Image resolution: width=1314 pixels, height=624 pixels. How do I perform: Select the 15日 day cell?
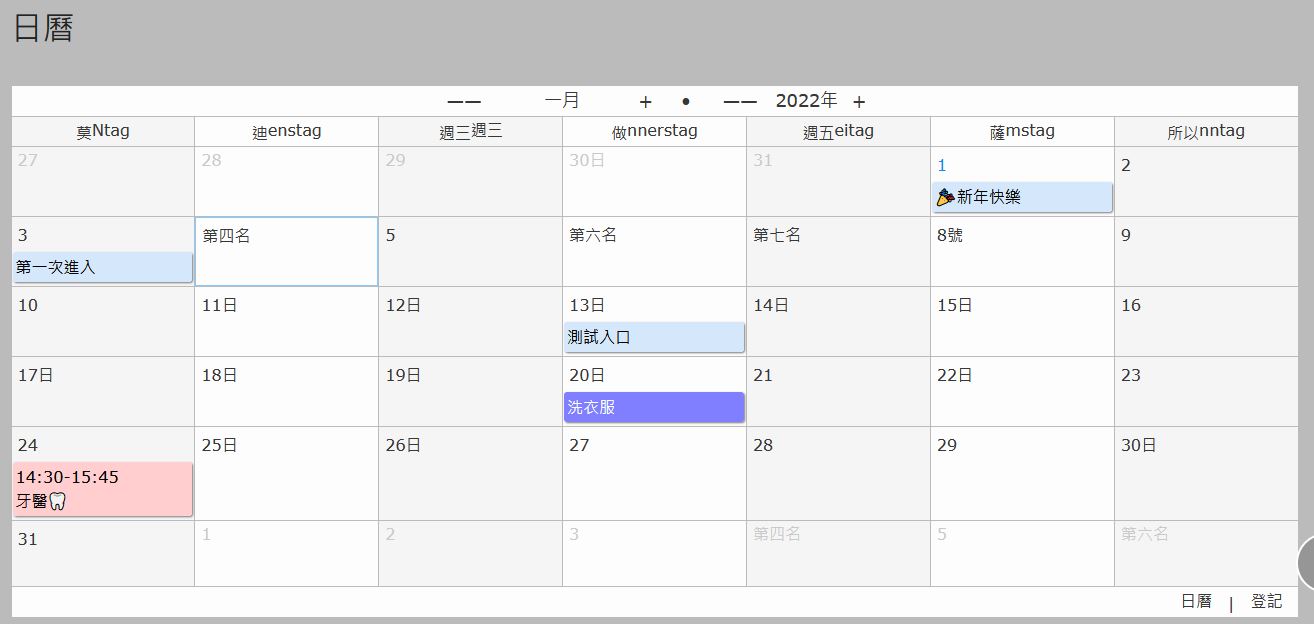[x=1021, y=322]
